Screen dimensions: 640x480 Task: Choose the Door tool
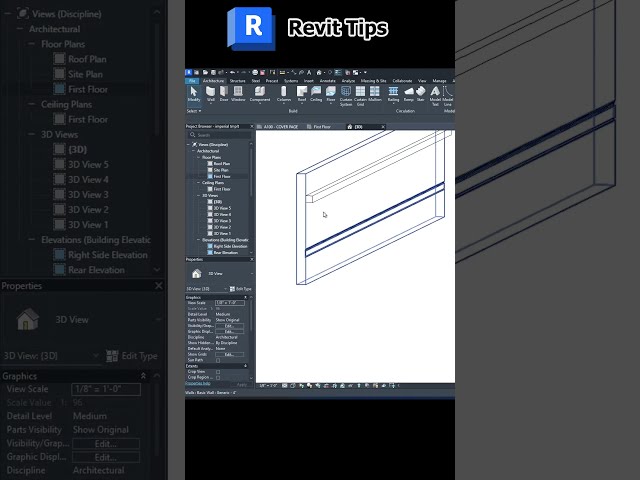click(x=224, y=94)
